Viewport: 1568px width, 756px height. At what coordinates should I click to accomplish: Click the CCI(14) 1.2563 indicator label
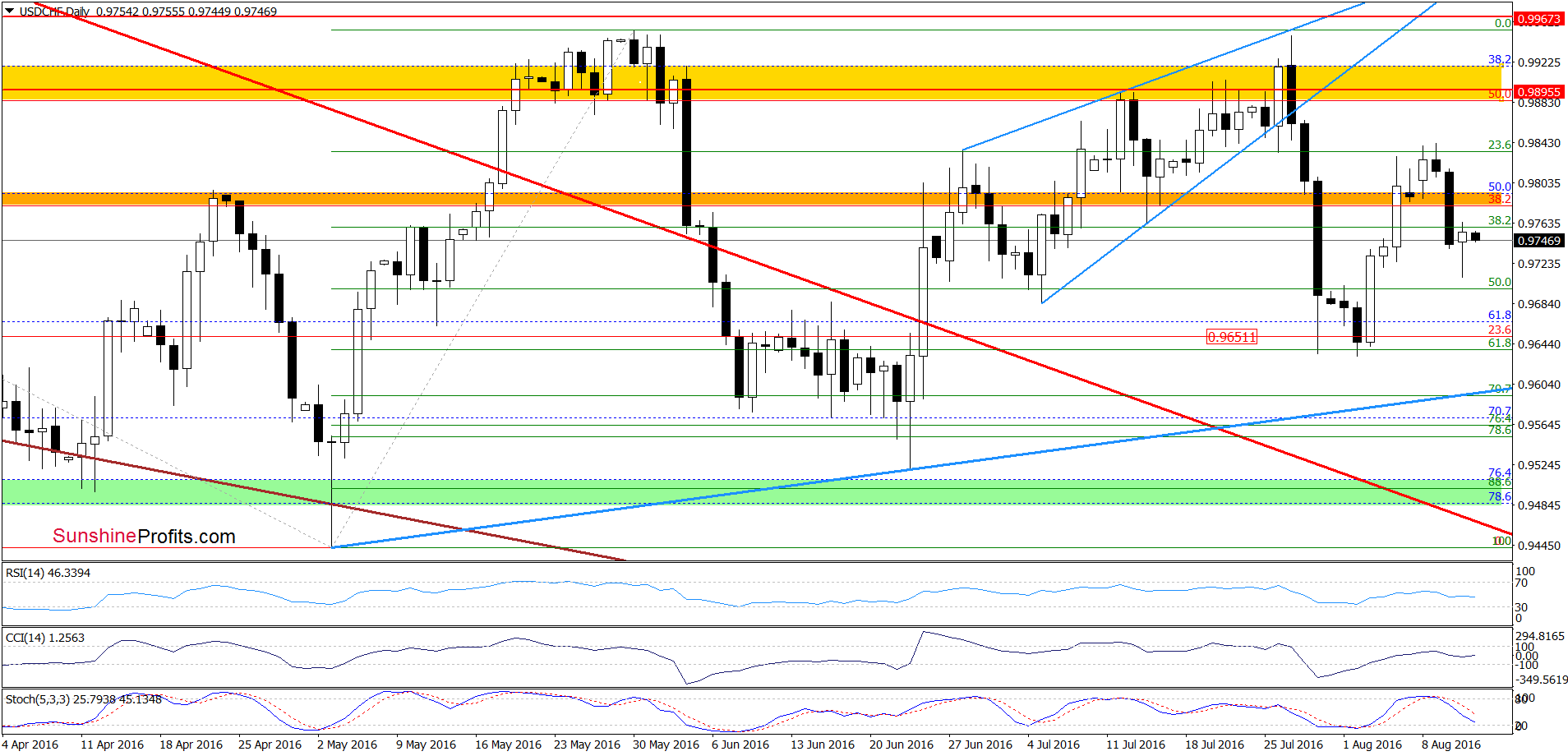(44, 638)
